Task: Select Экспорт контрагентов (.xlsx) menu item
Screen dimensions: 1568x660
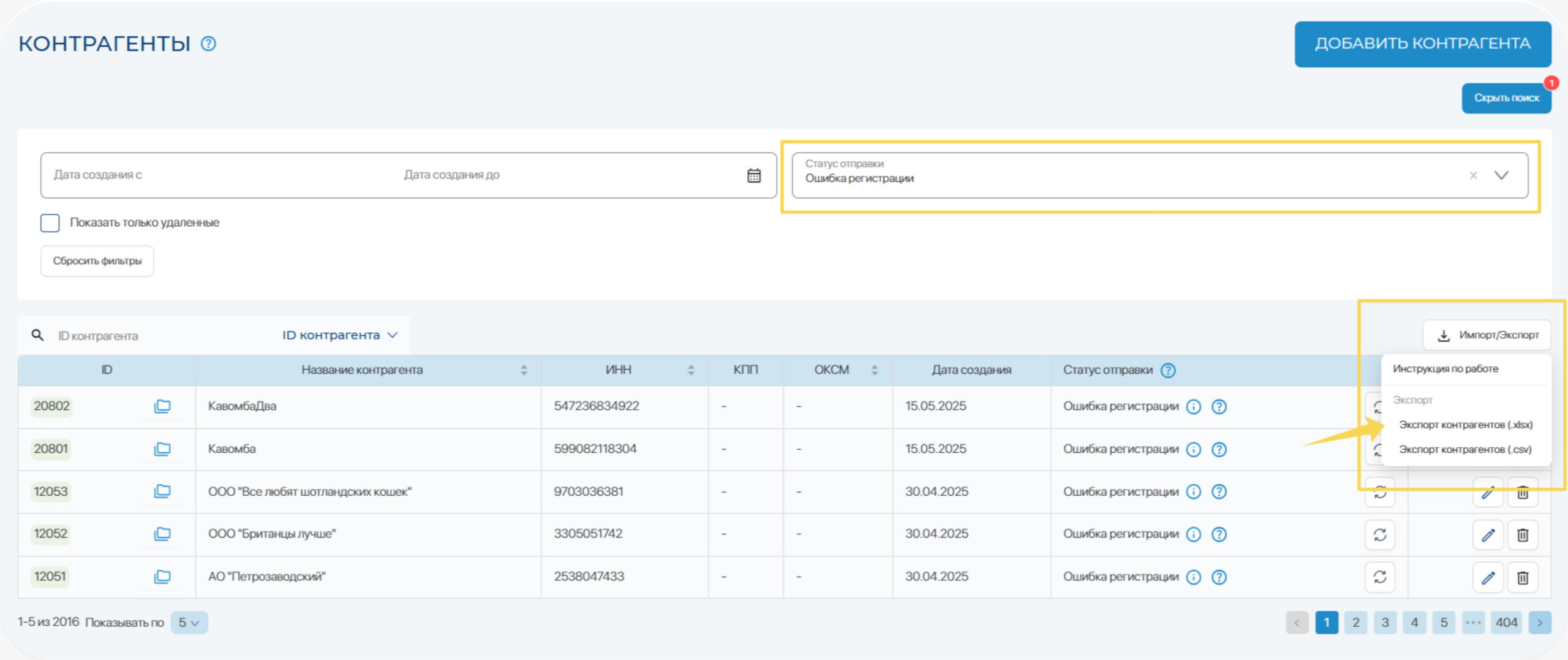Action: [1465, 425]
